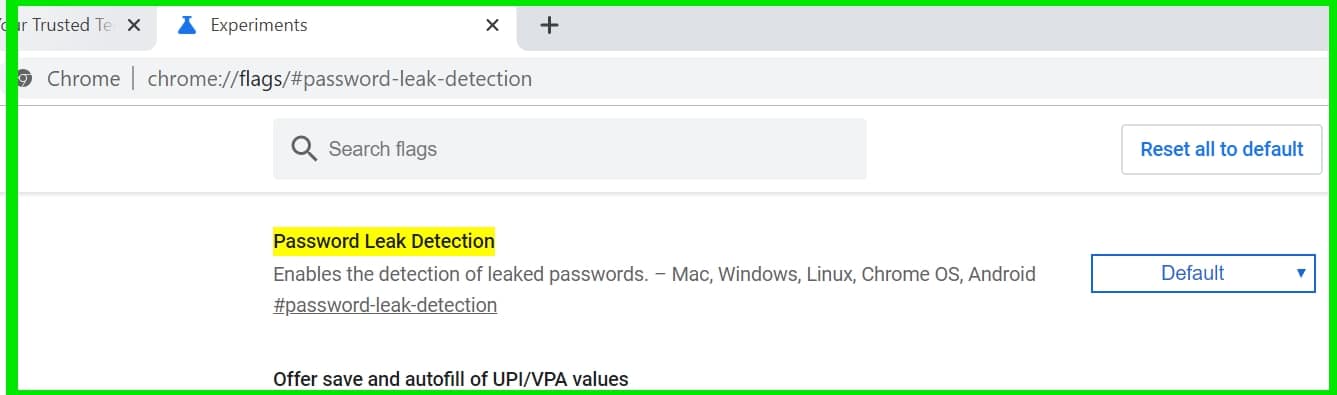Screen dimensions: 1337x395
Task: Select the highlighted Password Leak Detection title
Action: (x=384, y=241)
